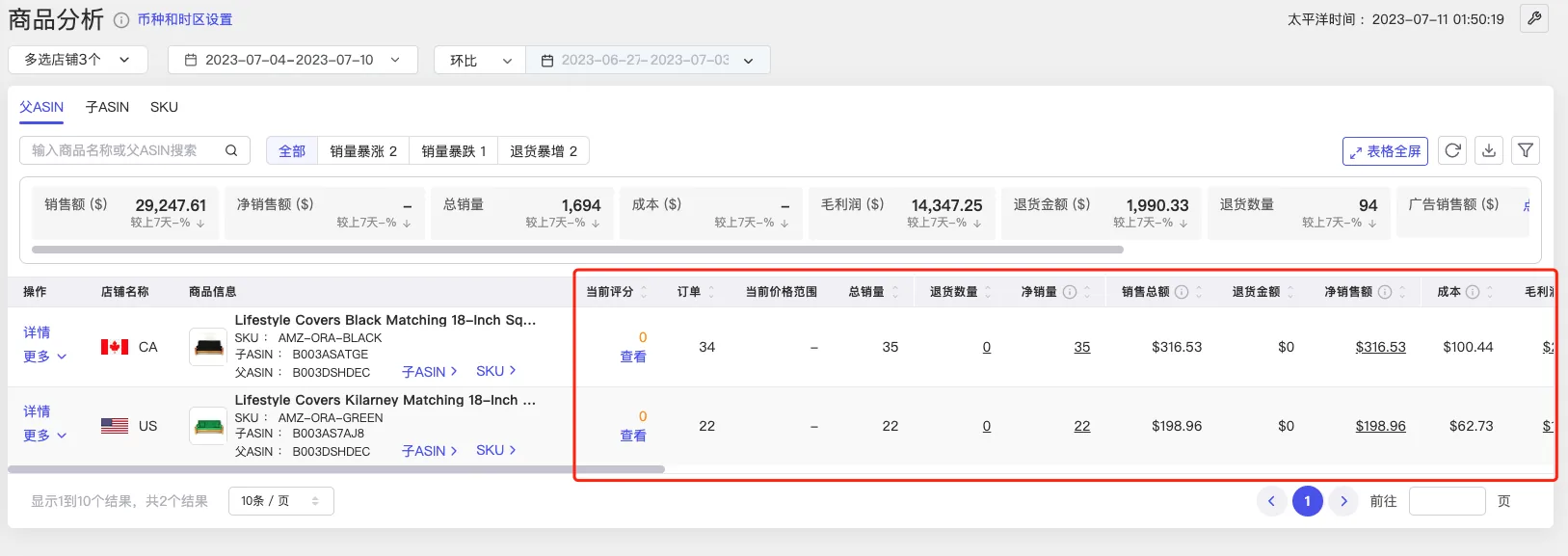1568x556 pixels.
Task: Click info icon next to 净销售额 header
Action: [x=1385, y=292]
